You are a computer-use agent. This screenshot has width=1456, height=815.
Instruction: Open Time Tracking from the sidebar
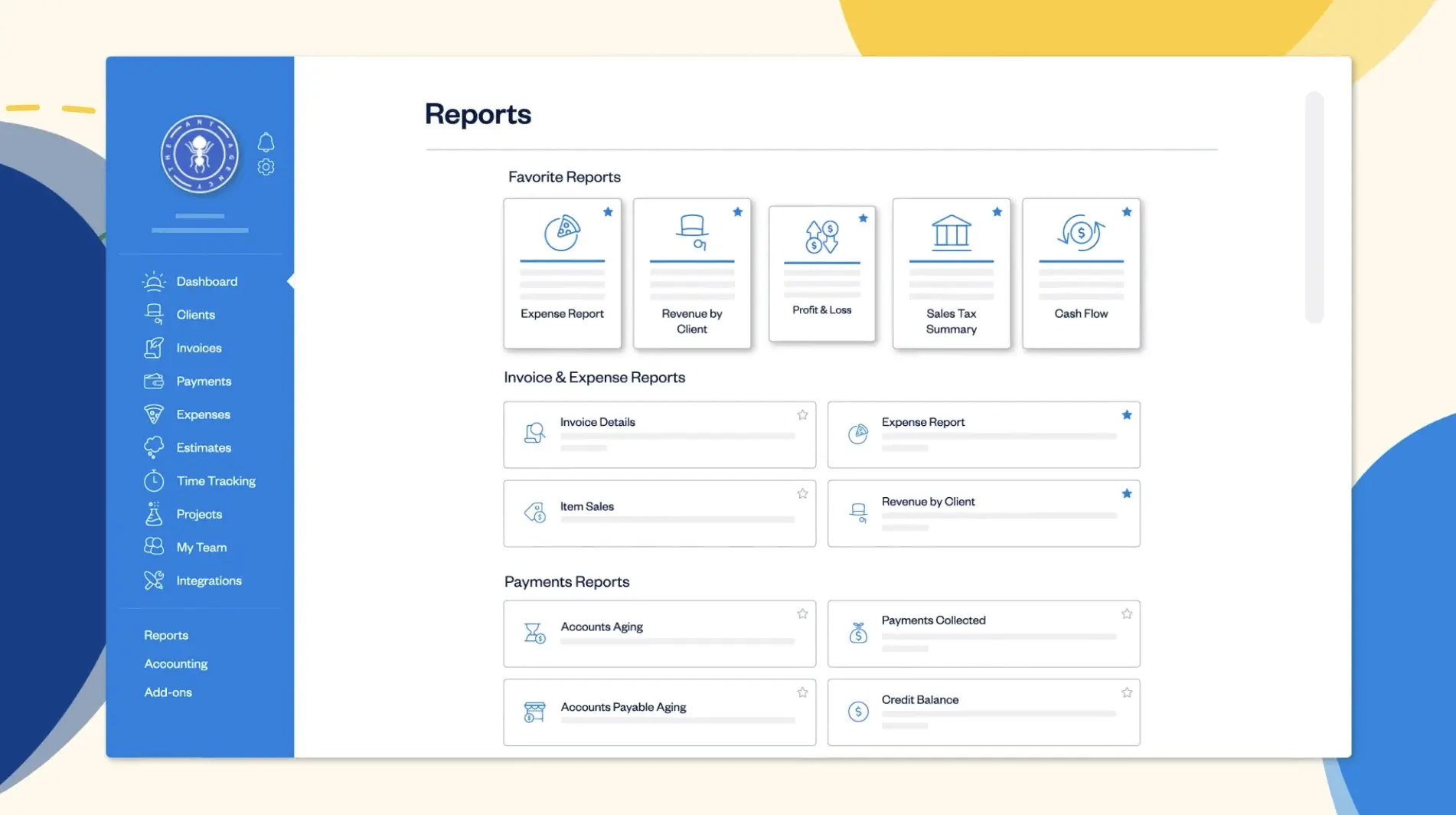216,480
